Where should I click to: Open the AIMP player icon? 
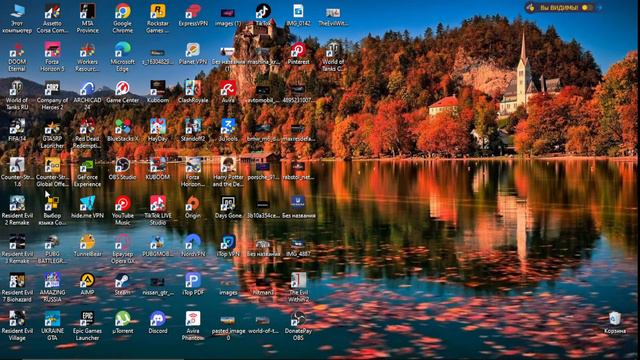pos(87,284)
